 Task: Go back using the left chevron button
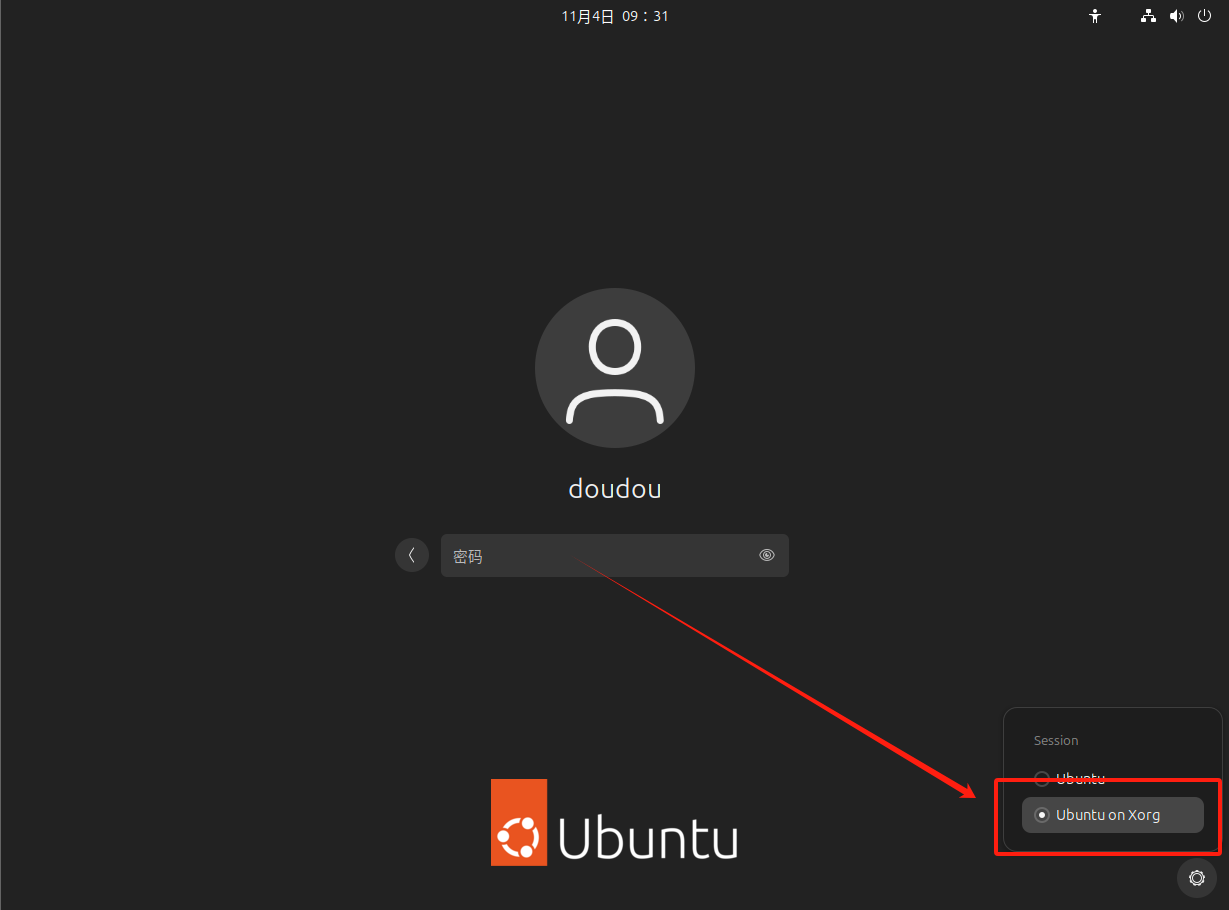[412, 555]
